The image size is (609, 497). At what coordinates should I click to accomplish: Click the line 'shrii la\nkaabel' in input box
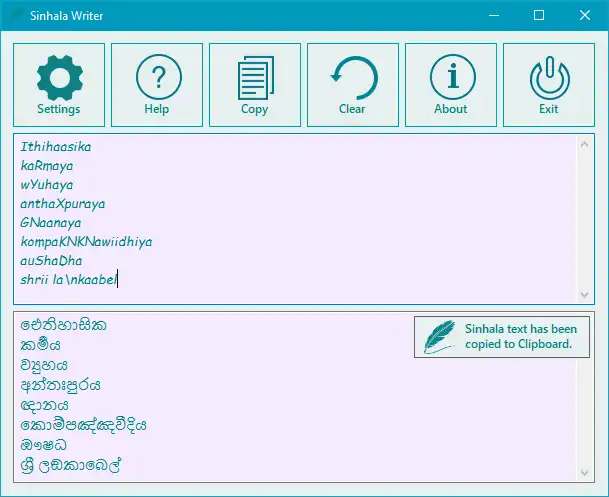point(69,280)
